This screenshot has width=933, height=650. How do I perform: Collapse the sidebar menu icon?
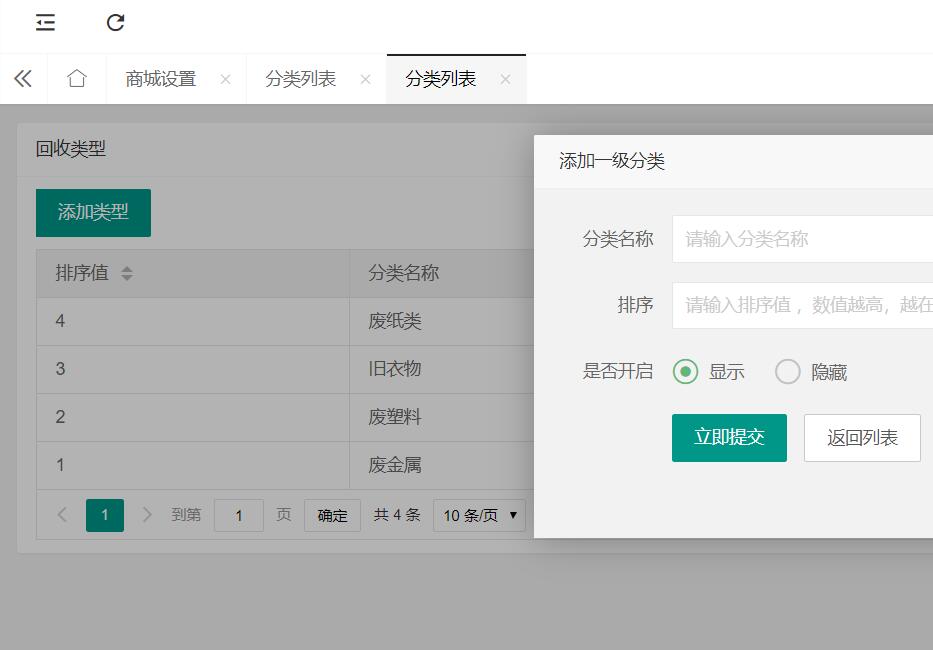coord(45,23)
